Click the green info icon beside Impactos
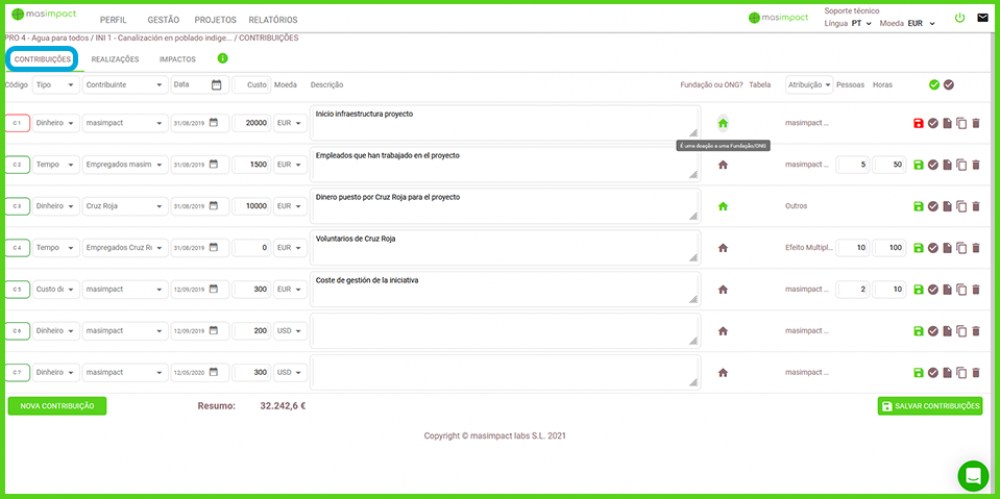Image resolution: width=1000 pixels, height=499 pixels. (x=223, y=59)
